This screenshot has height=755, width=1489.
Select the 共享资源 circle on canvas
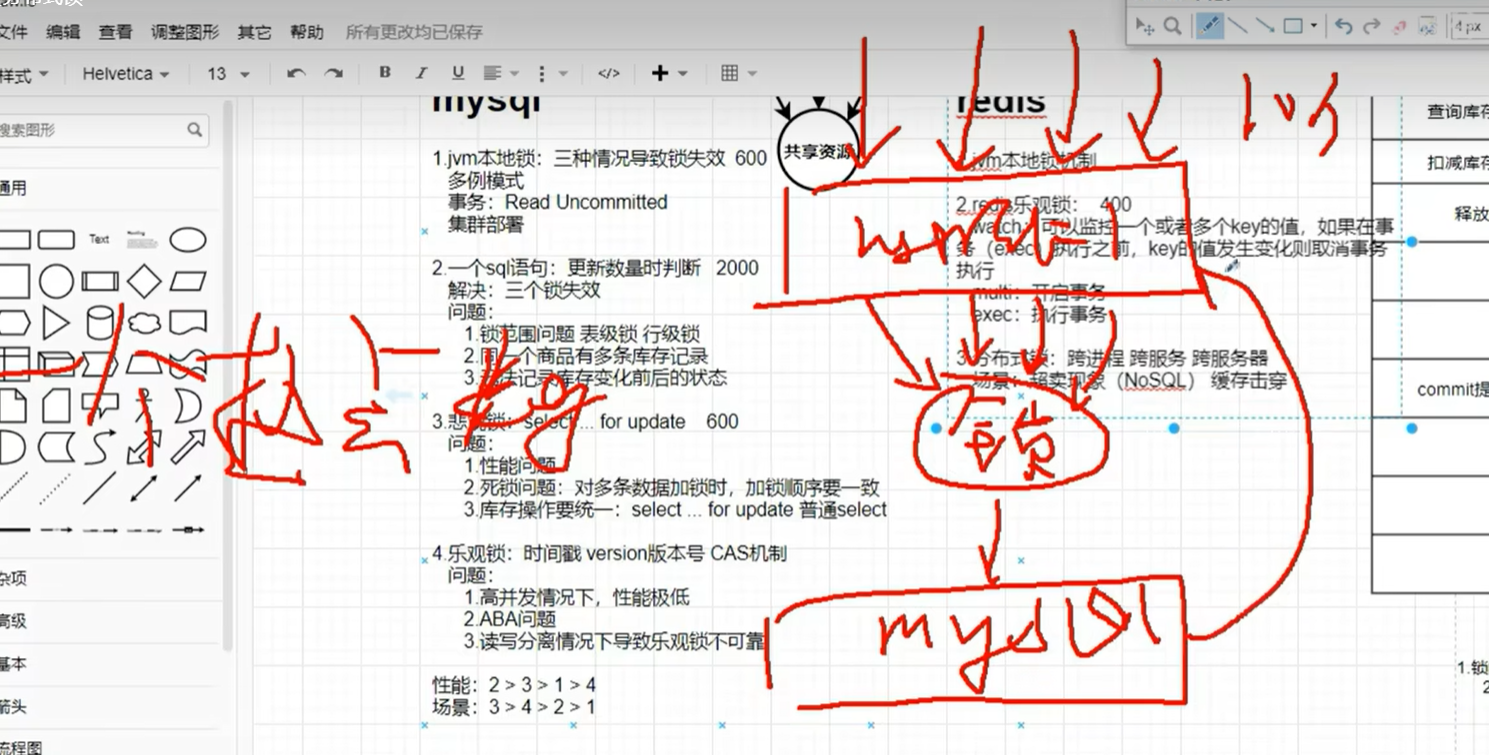pyautogui.click(x=819, y=152)
